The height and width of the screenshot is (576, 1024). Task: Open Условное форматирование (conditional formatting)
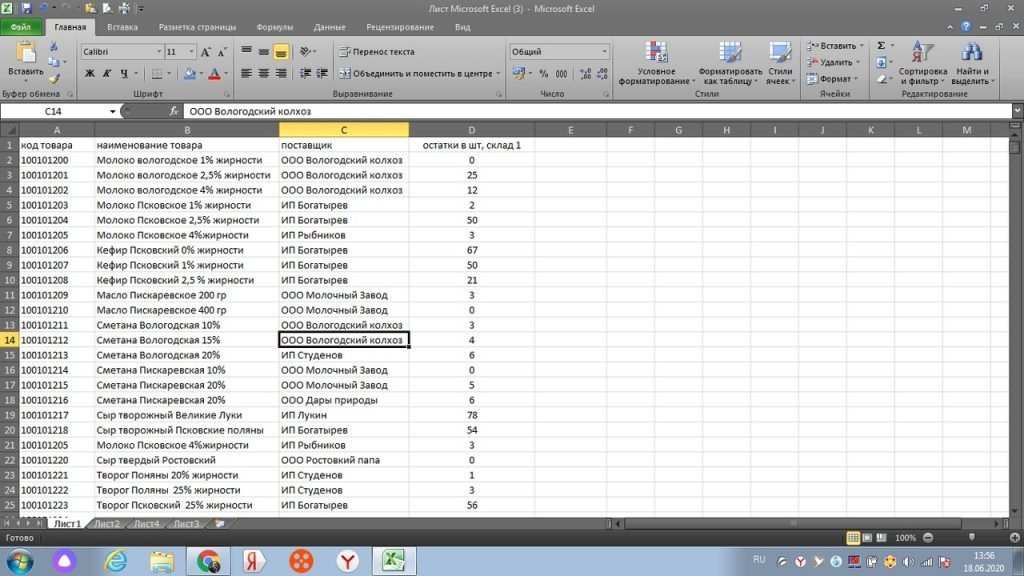pos(656,64)
